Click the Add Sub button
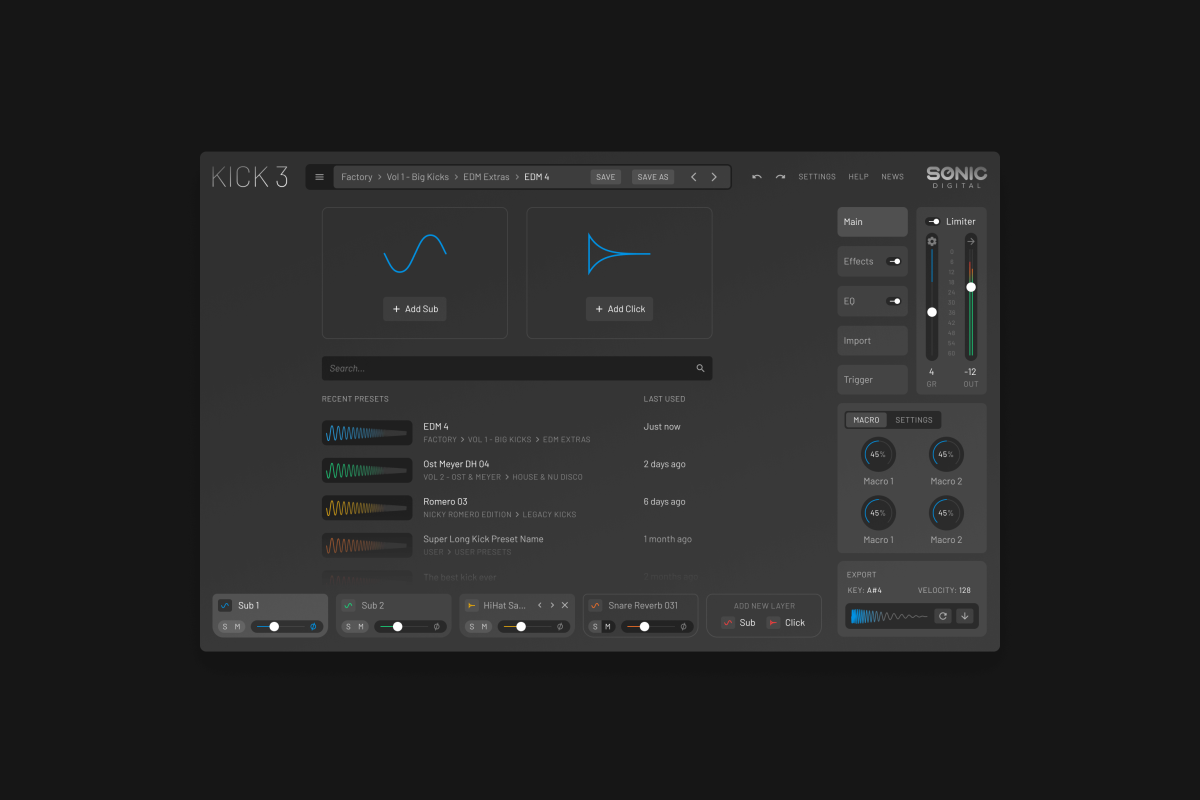Image resolution: width=1200 pixels, height=800 pixels. [x=415, y=309]
